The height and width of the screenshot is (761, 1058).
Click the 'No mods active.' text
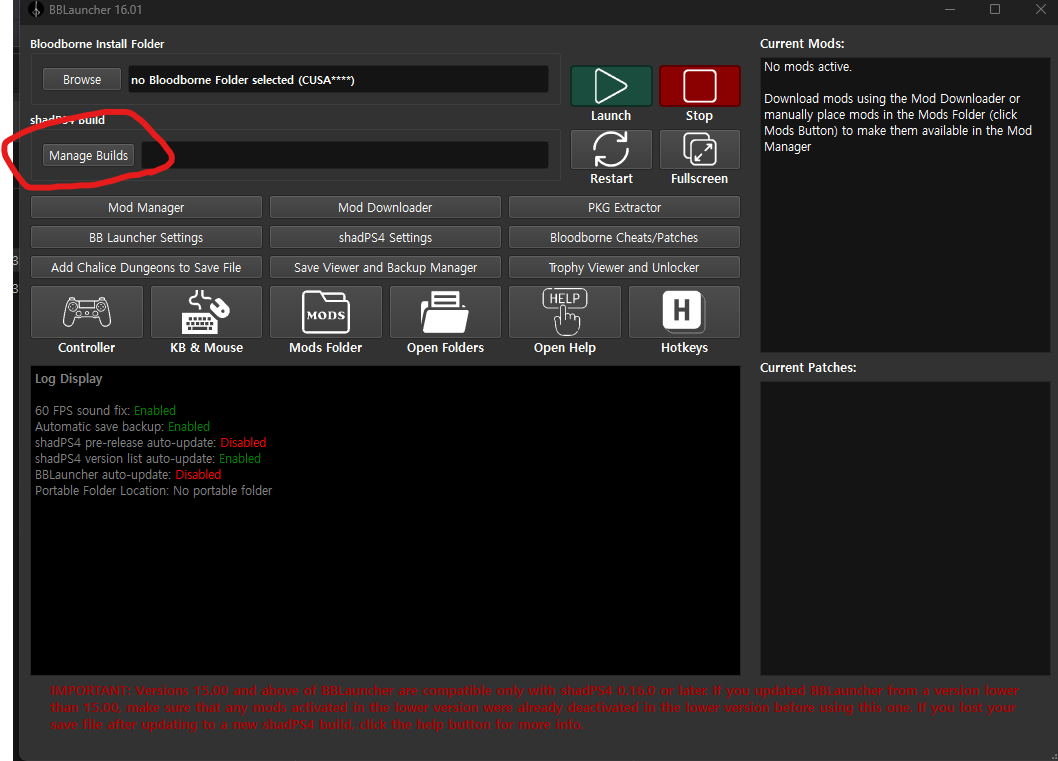pos(808,67)
